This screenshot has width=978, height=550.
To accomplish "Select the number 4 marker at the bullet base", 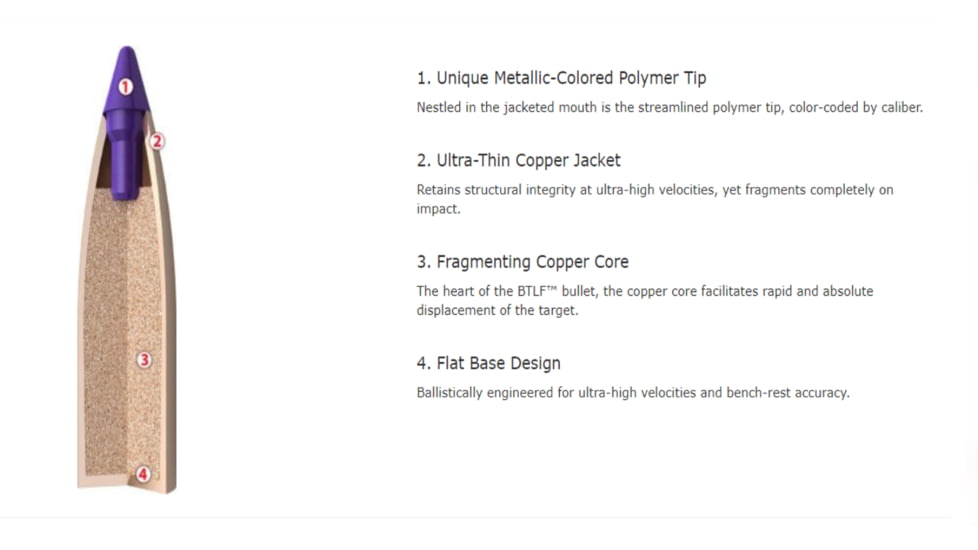I will coord(143,474).
